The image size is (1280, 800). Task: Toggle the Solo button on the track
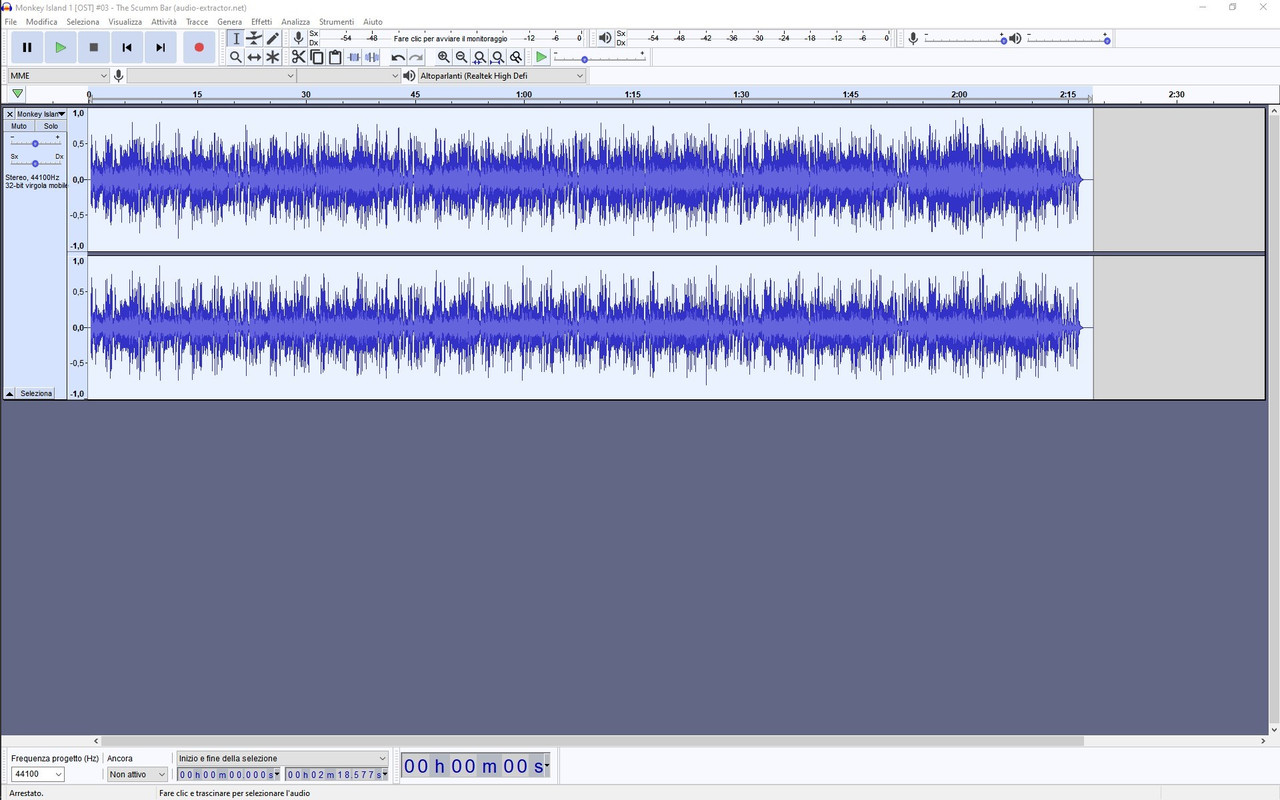(50, 126)
